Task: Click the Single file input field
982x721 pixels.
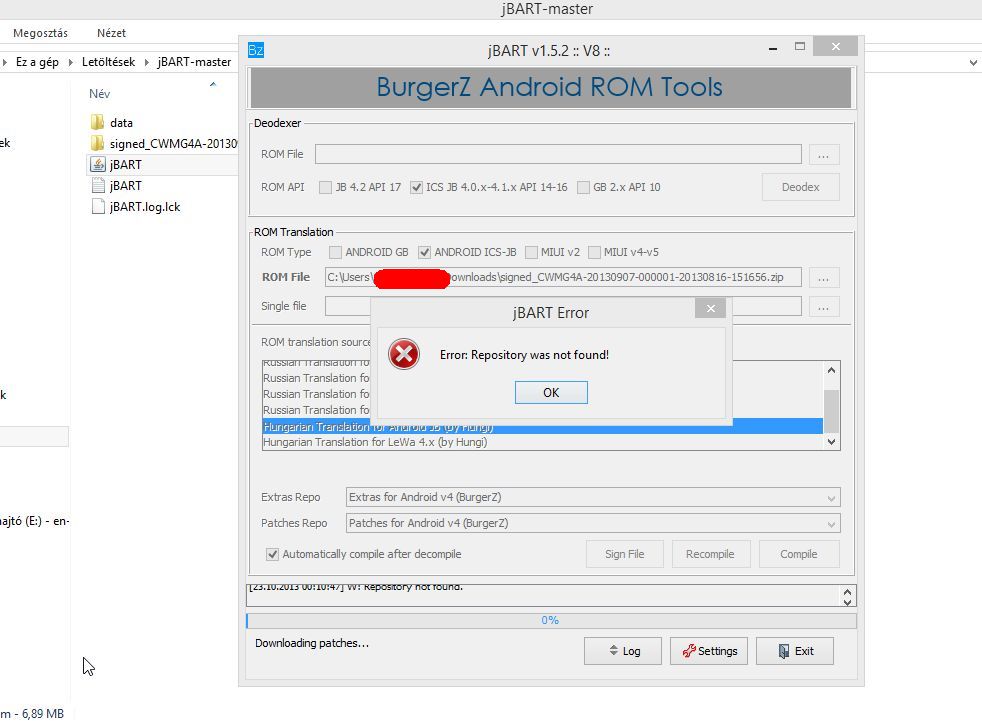Action: 563,306
